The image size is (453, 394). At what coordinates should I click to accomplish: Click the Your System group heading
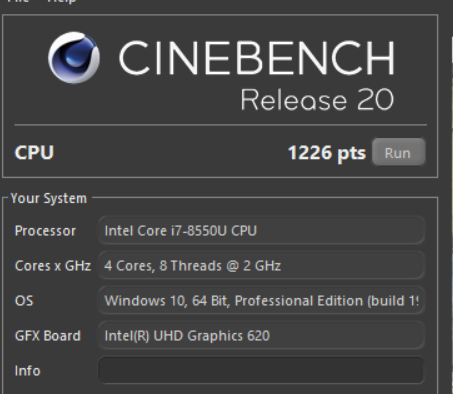click(x=49, y=198)
